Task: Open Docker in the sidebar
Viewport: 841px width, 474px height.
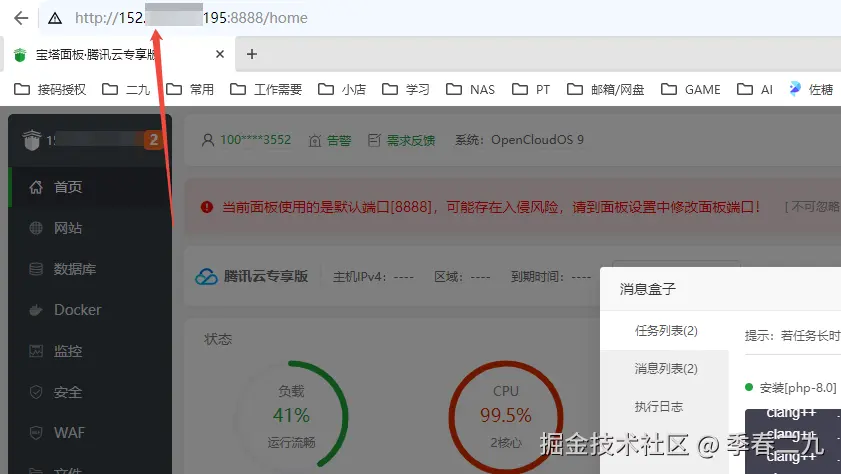Action: coord(90,310)
